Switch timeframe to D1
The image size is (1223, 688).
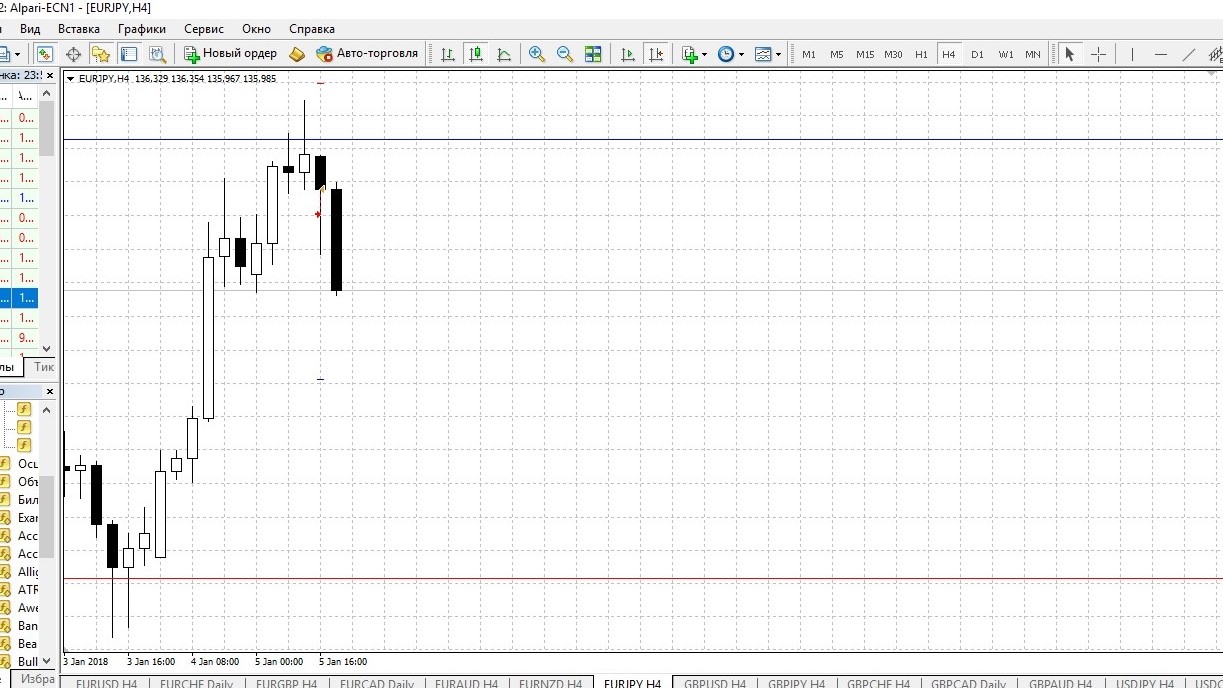pyautogui.click(x=977, y=54)
